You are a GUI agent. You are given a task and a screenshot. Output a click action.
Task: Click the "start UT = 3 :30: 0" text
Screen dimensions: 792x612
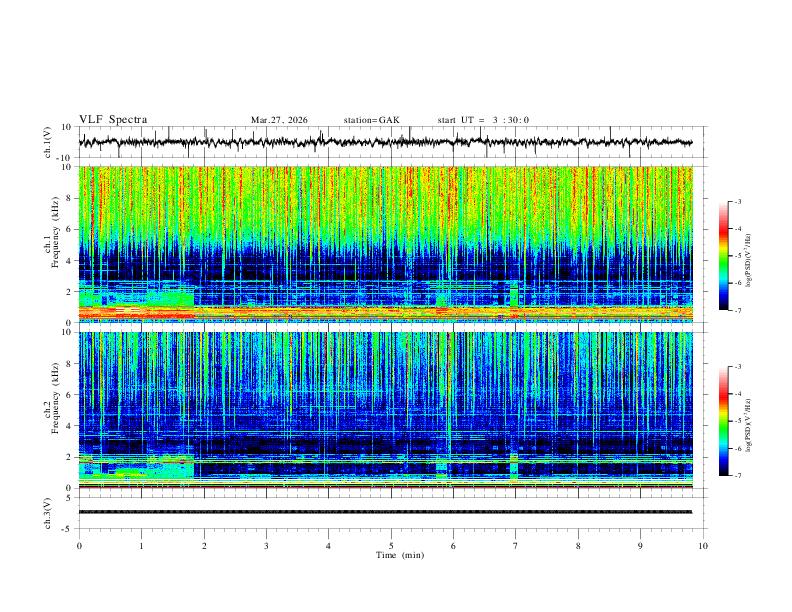[483, 120]
